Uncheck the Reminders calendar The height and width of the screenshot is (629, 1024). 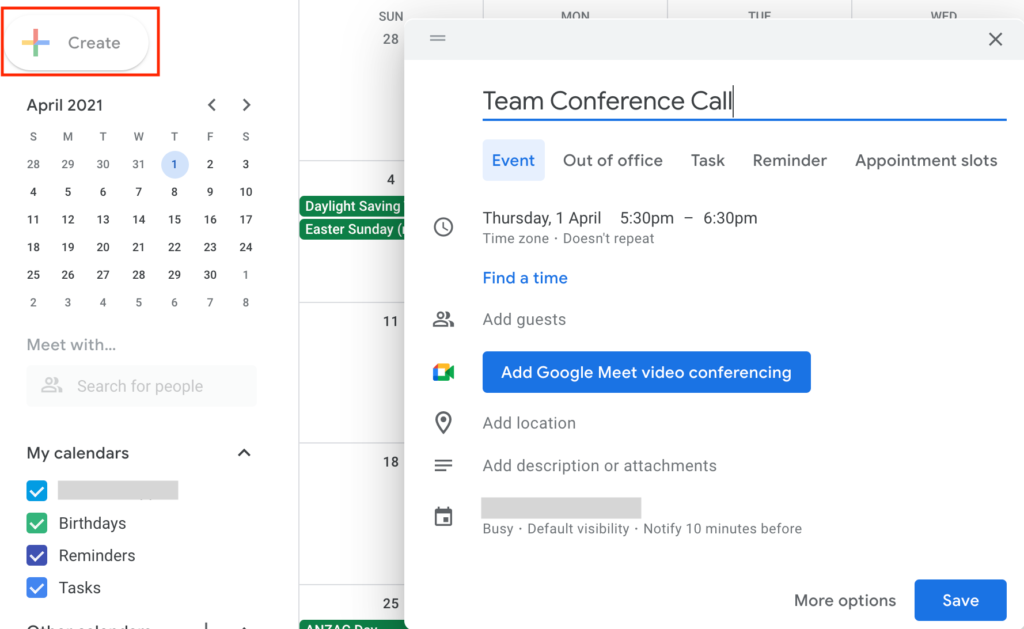(37, 555)
